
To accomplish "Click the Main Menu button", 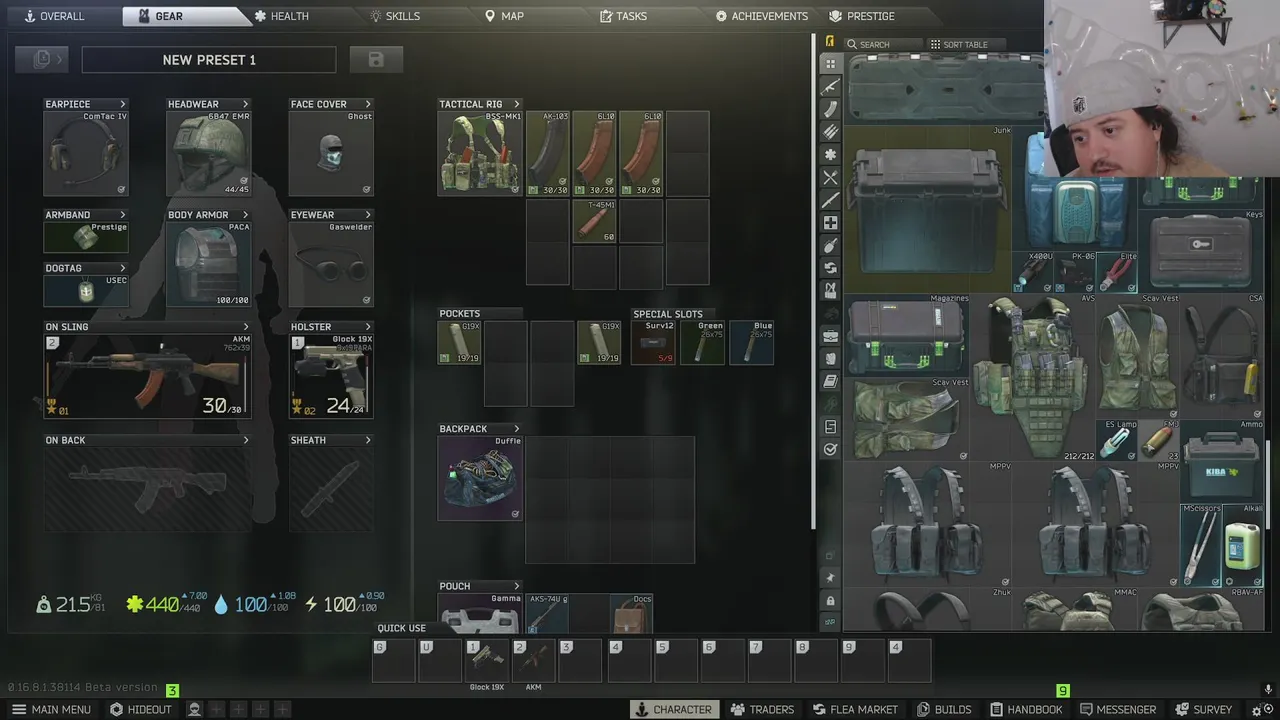I will (51, 709).
